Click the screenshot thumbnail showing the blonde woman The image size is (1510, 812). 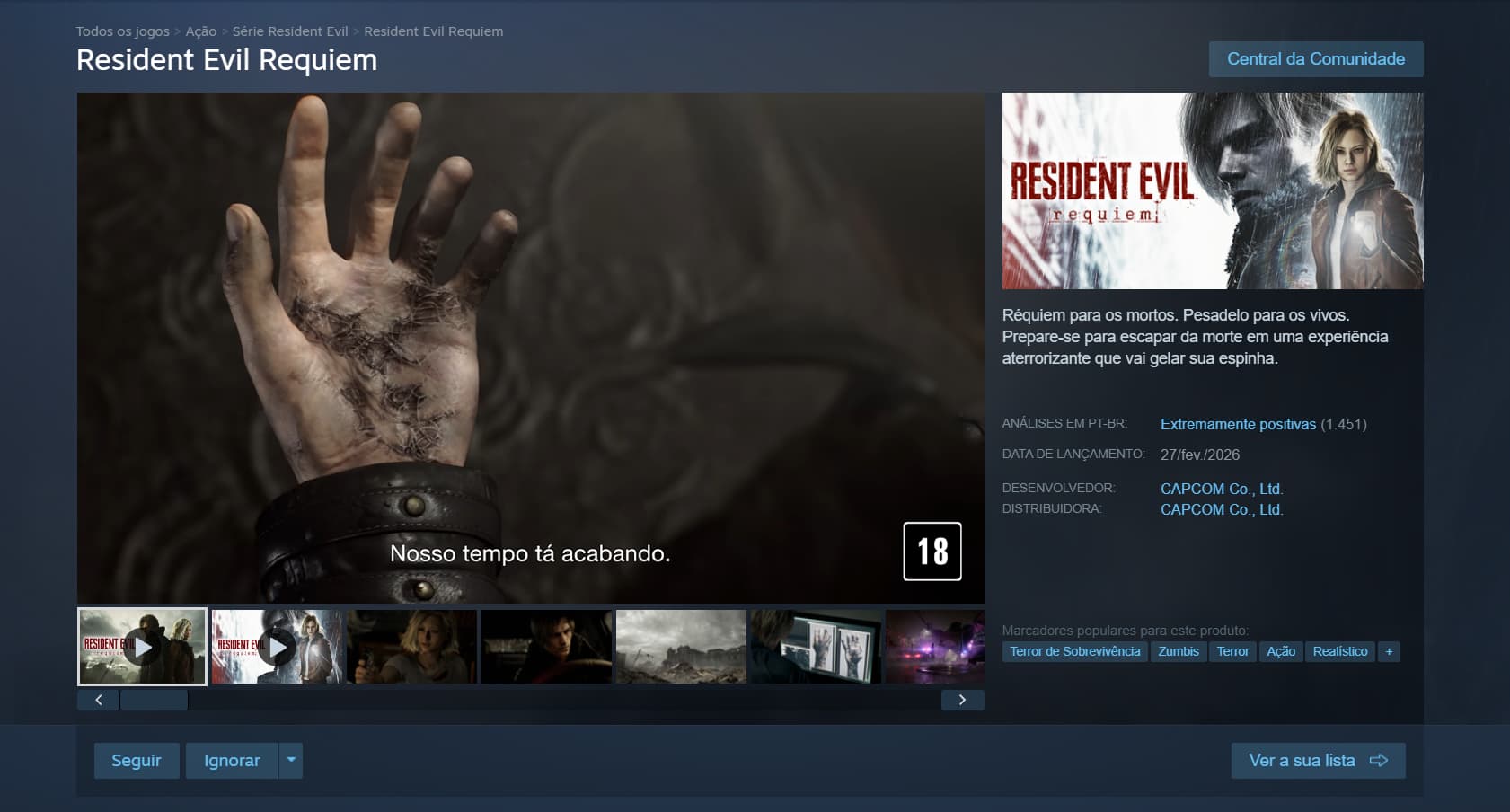[411, 647]
